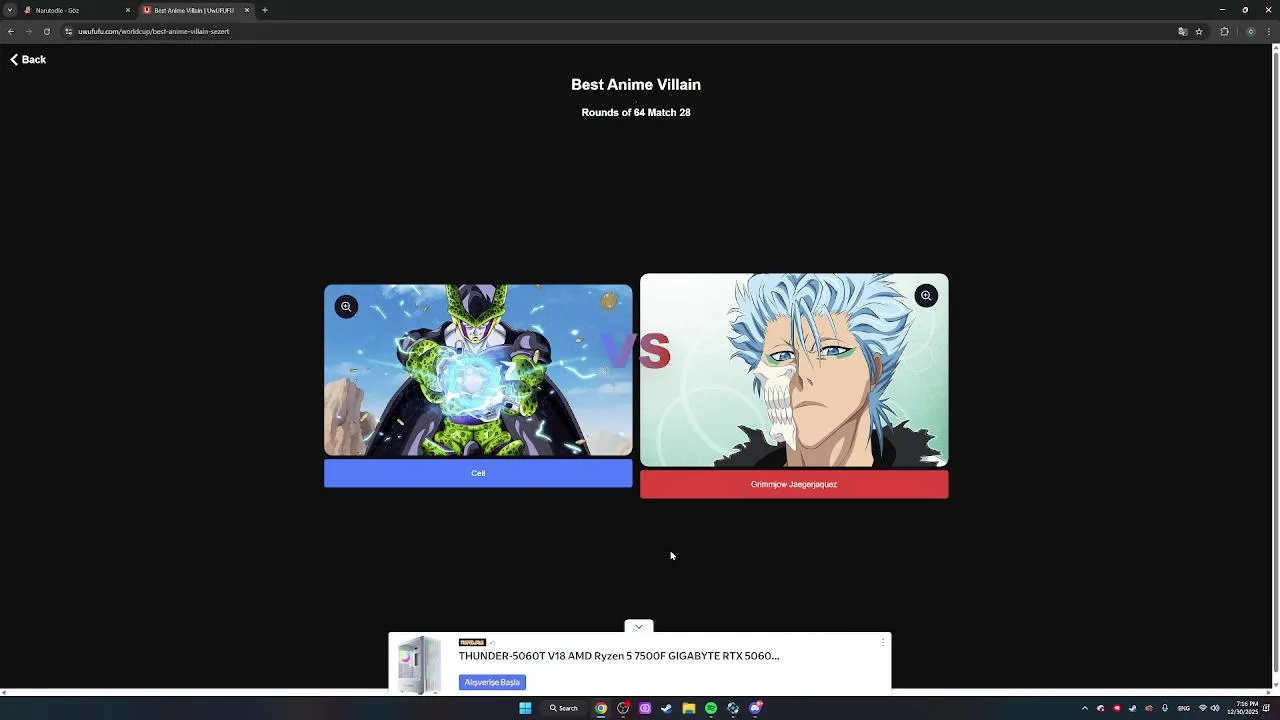
Task: Open the THUNDER-5060T ad headline
Action: pyautogui.click(x=619, y=656)
